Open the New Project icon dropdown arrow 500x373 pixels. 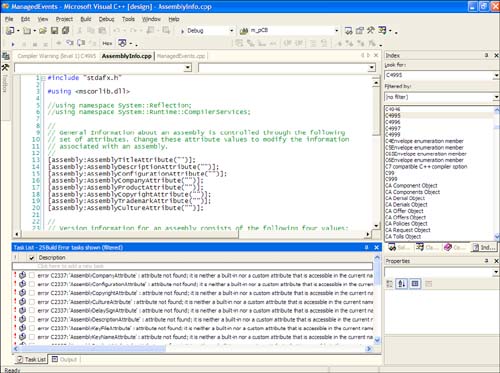click(18, 31)
